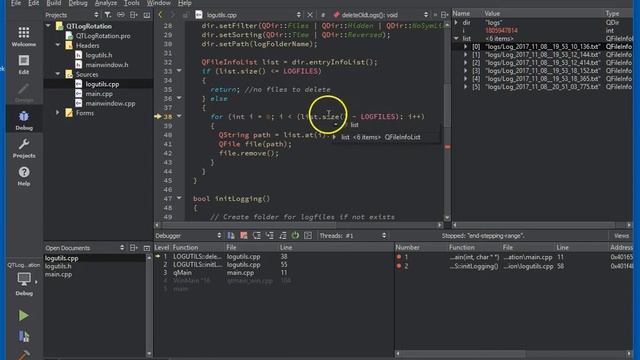The height and width of the screenshot is (360, 640).
Task: Toggle operate by instruction mode
Action: (308, 236)
